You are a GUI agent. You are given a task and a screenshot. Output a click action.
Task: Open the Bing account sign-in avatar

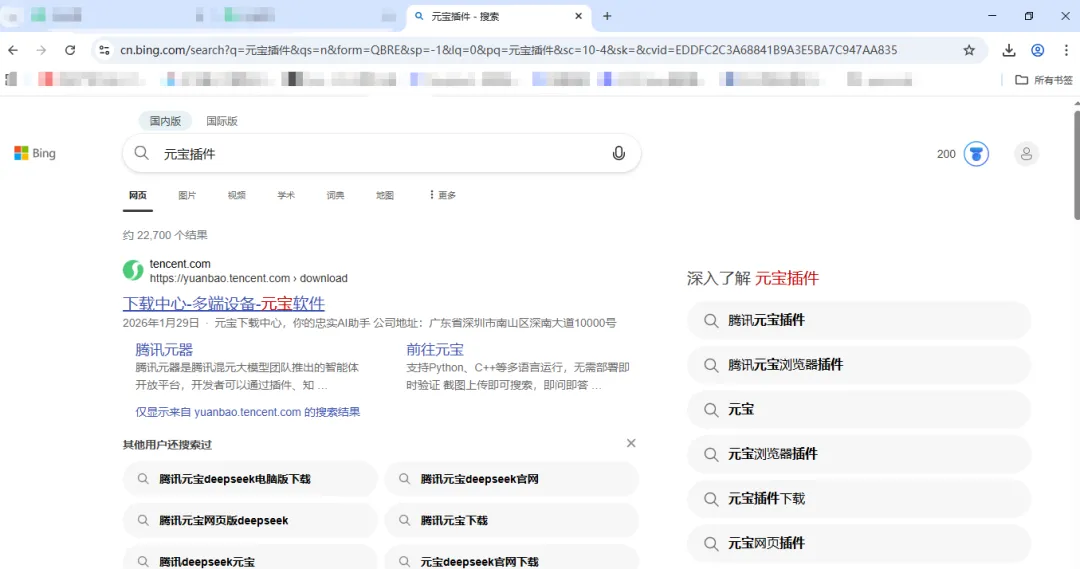[x=1026, y=154]
